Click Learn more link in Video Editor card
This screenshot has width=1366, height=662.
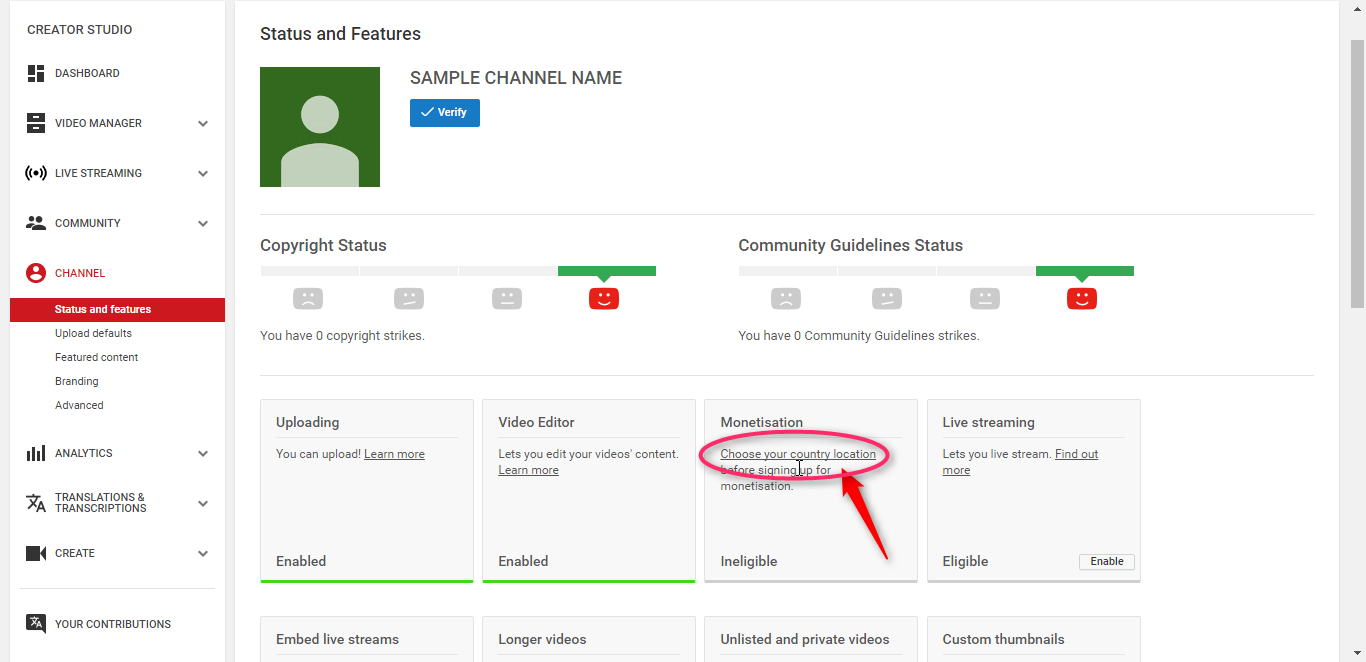pyautogui.click(x=528, y=470)
